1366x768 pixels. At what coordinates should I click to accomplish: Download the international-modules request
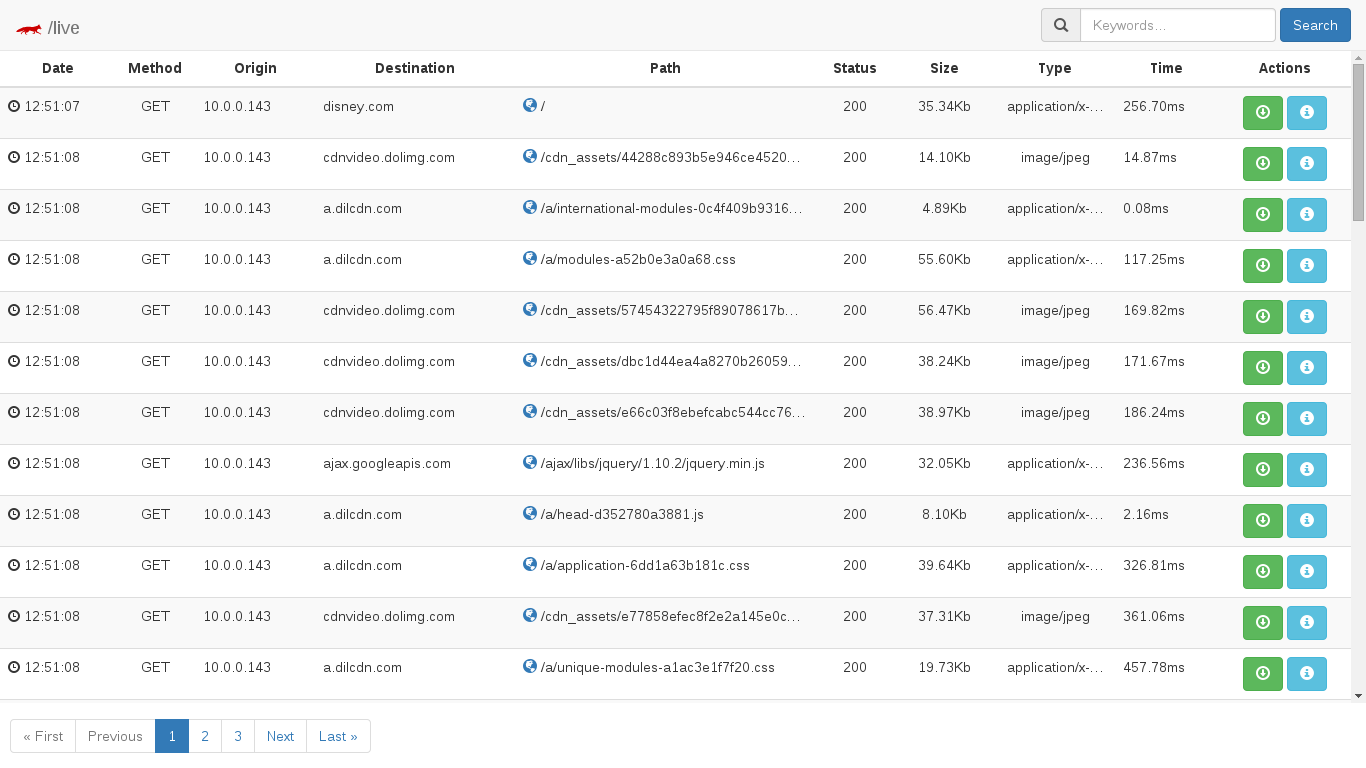1263,215
